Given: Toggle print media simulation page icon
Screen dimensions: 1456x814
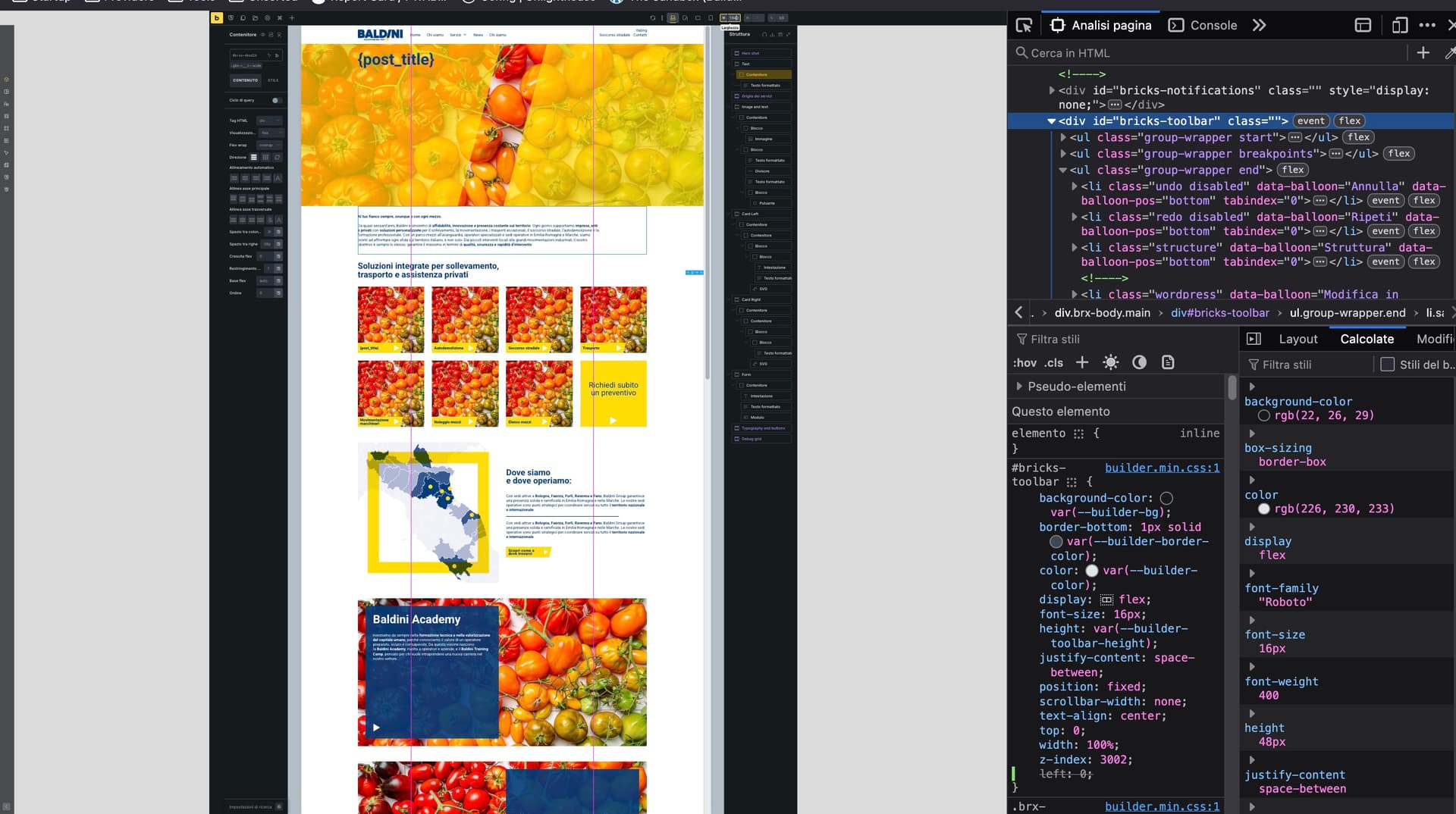Looking at the screenshot, I should pyautogui.click(x=1168, y=362).
